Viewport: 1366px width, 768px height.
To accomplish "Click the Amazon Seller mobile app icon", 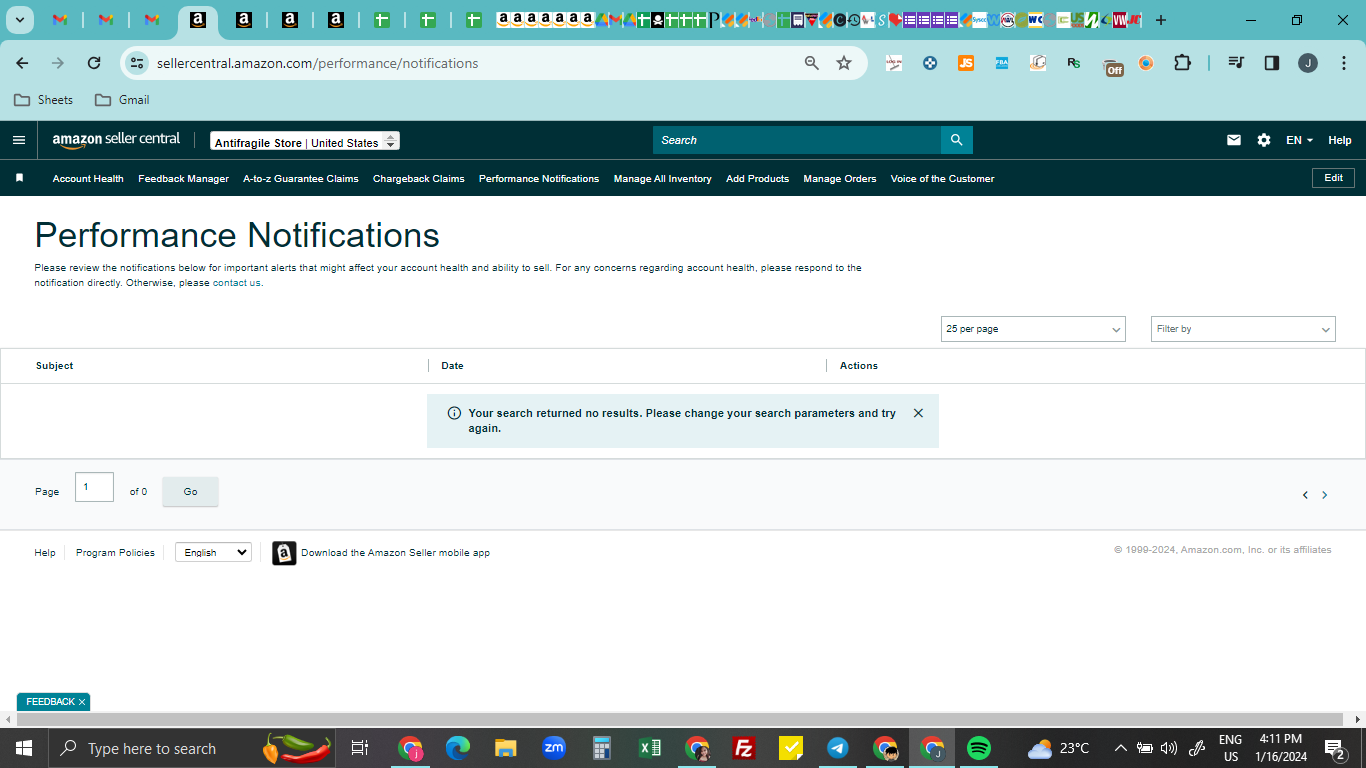I will click(x=284, y=553).
